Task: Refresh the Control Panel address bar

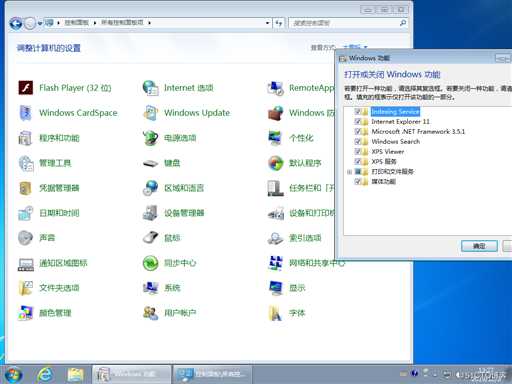Action: click(x=279, y=23)
